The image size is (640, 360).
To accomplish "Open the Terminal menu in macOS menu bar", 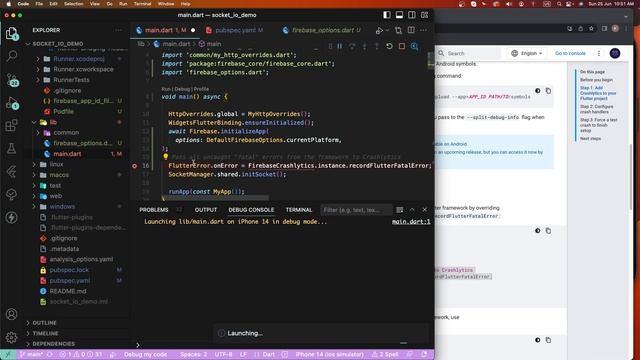I will click(142, 4).
